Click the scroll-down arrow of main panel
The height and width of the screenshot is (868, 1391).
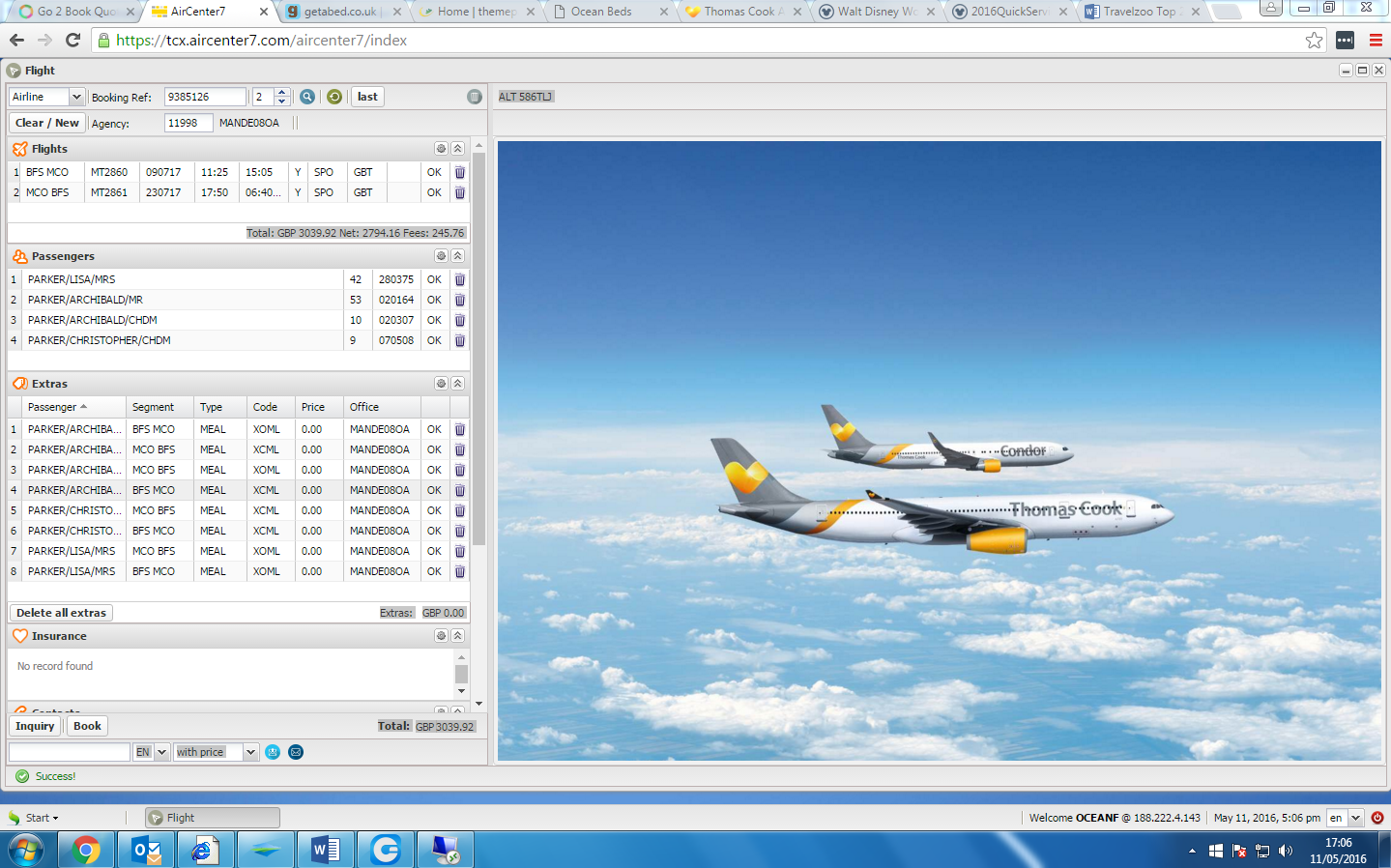[x=479, y=704]
